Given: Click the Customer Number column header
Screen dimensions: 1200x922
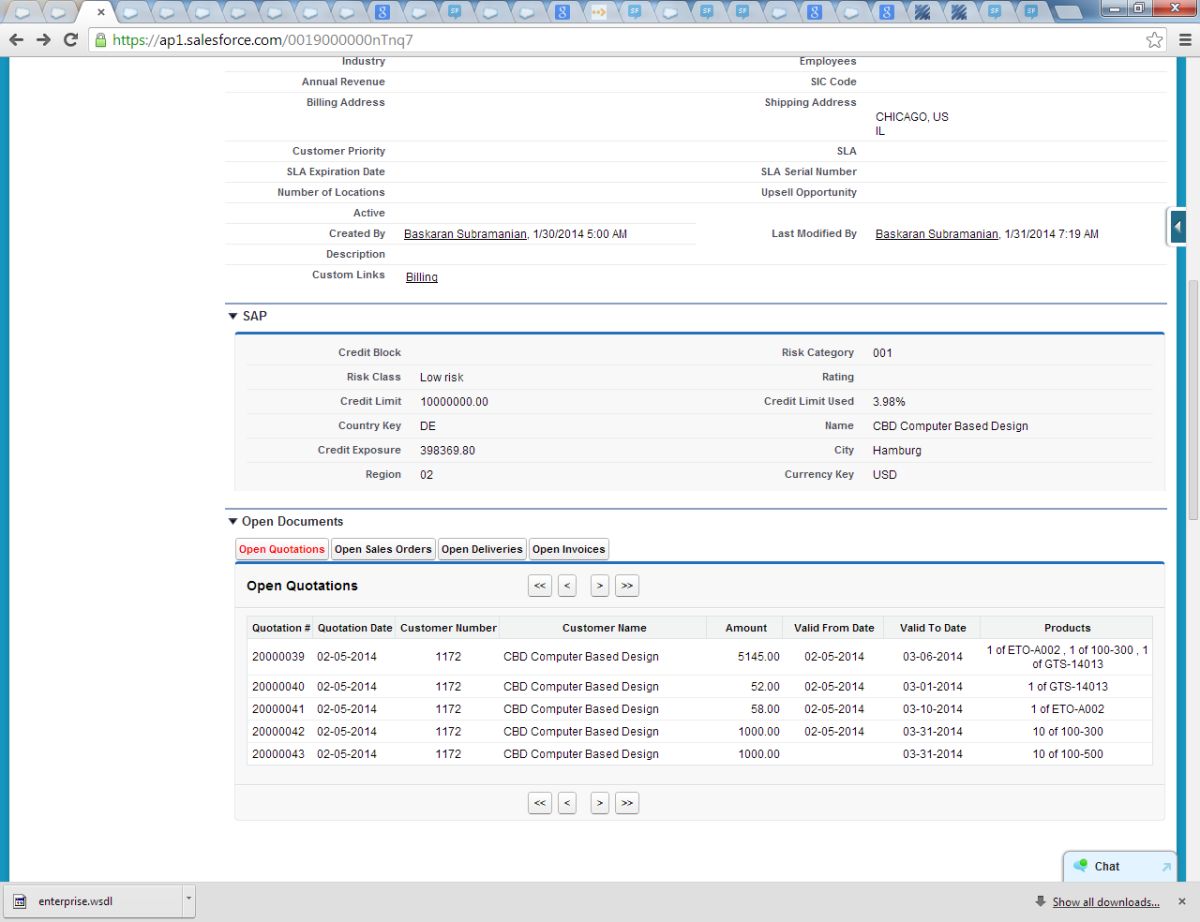Looking at the screenshot, I should pos(448,628).
